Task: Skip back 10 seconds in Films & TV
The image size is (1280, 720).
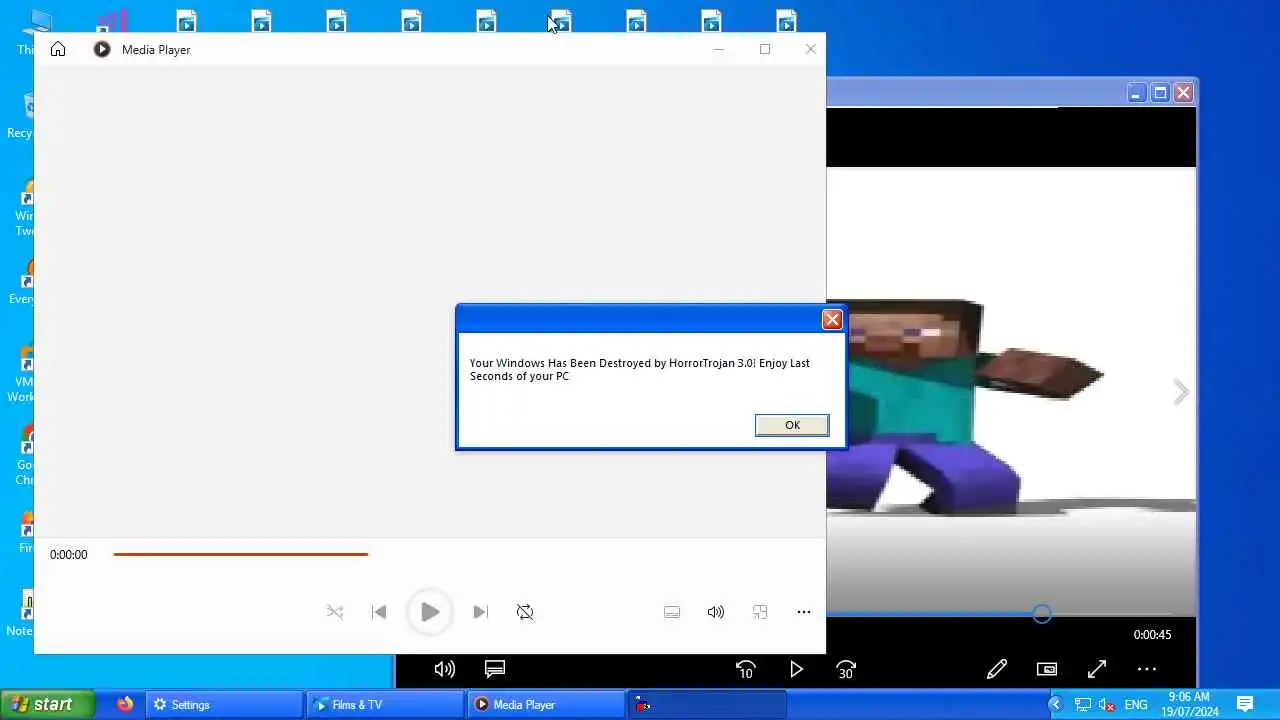Action: coord(745,669)
